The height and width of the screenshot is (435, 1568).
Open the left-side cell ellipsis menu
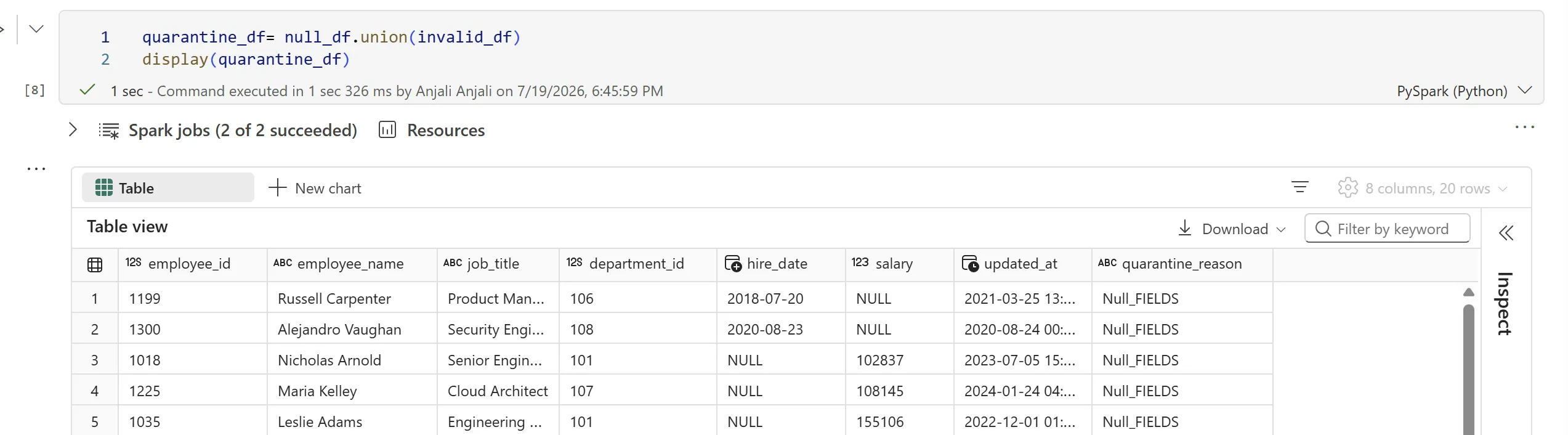point(36,168)
